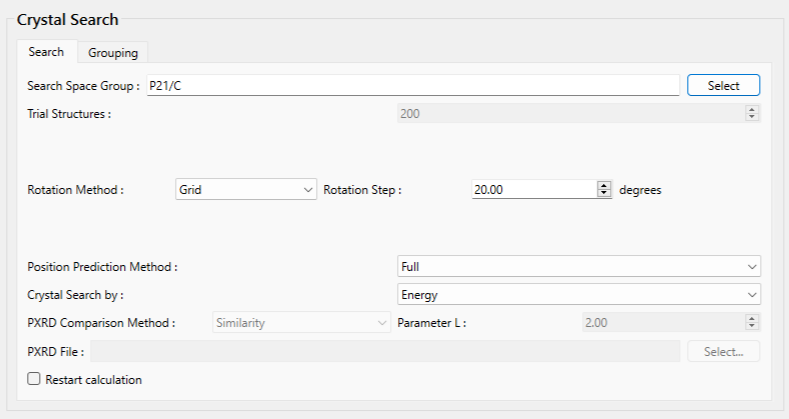Decrease Trial Structures with down arrow
The height and width of the screenshot is (419, 789).
point(752,117)
